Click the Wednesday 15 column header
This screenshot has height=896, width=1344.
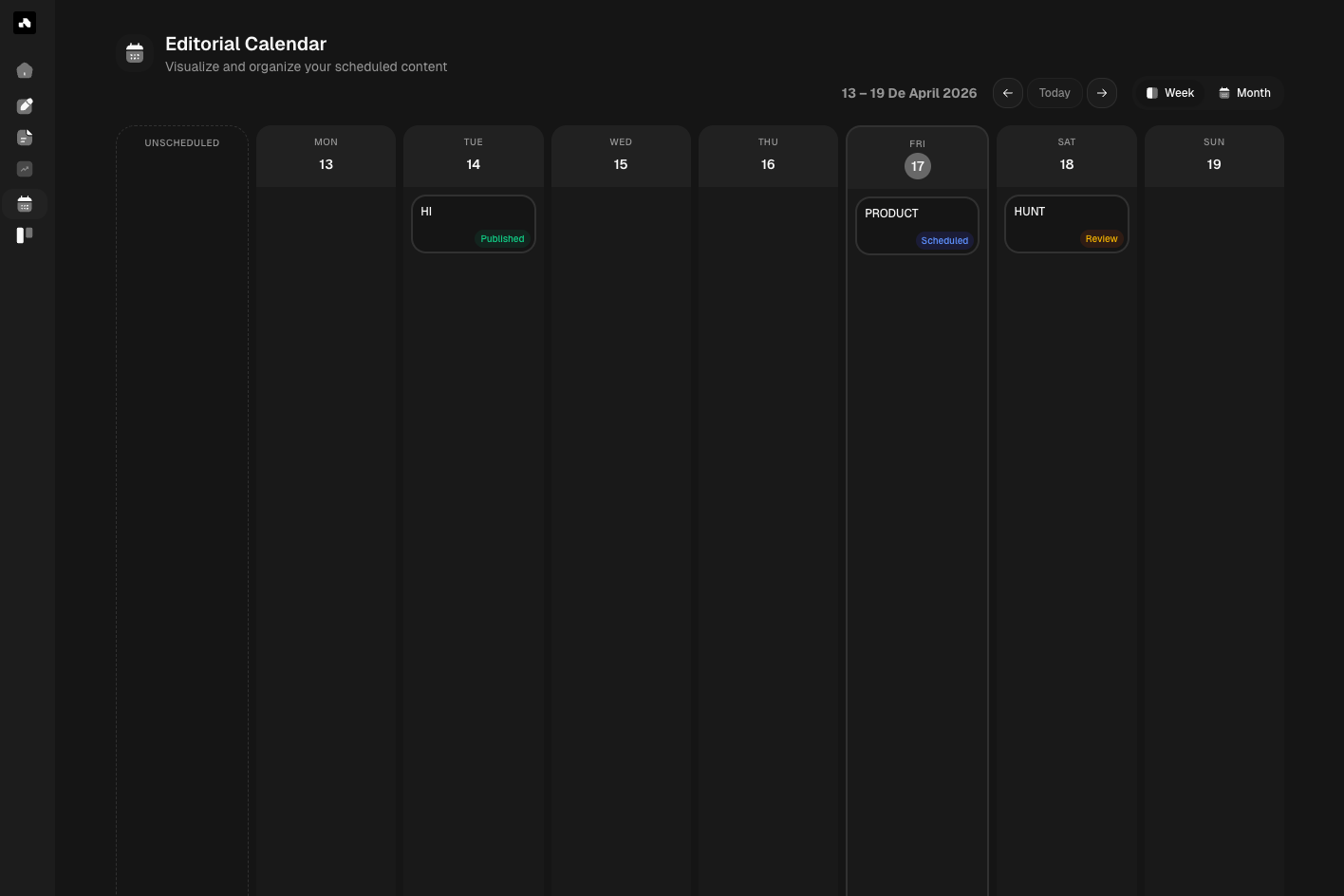click(x=621, y=156)
